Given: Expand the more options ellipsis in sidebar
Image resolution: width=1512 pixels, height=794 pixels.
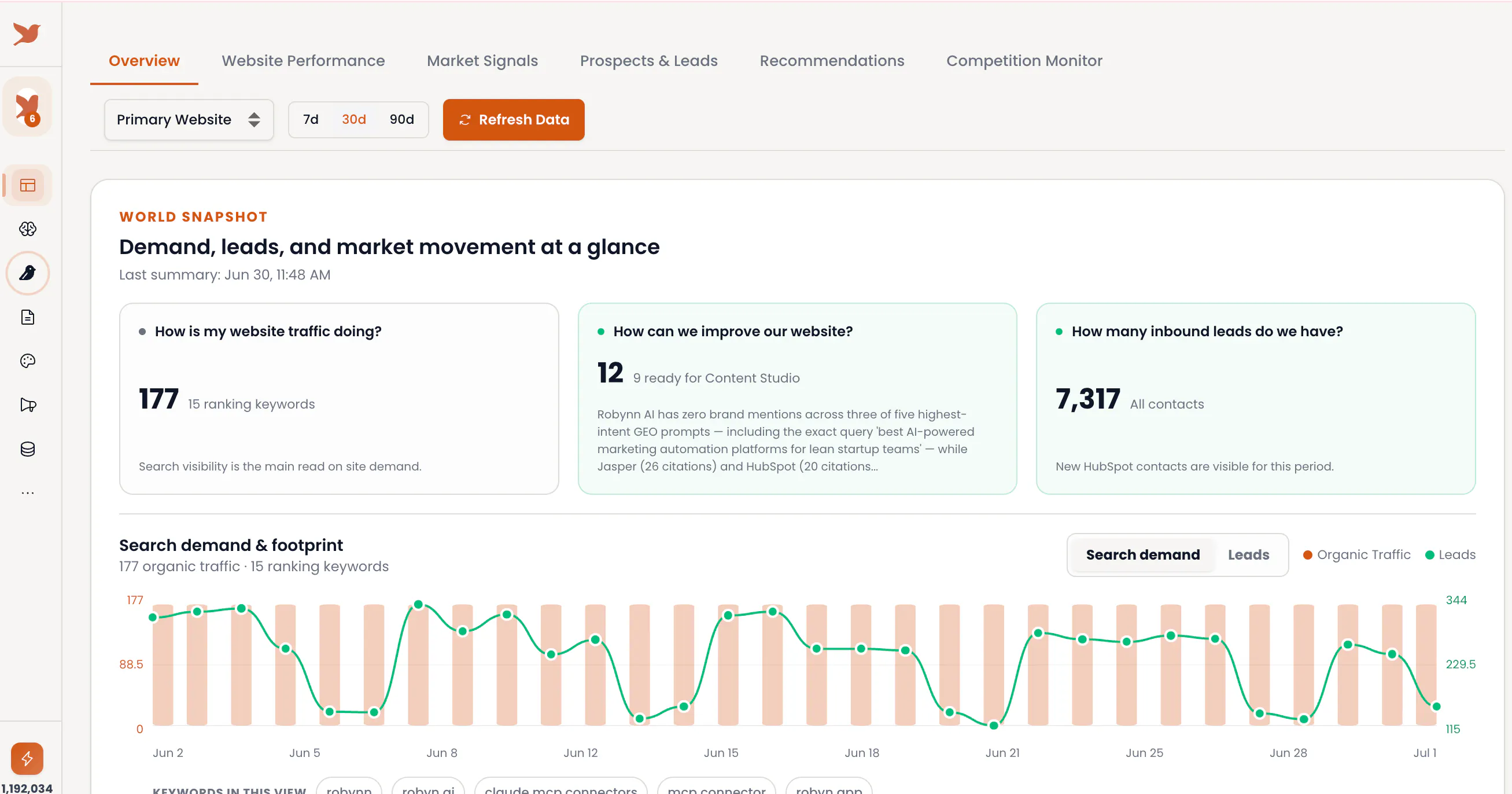Looking at the screenshot, I should click(x=28, y=492).
